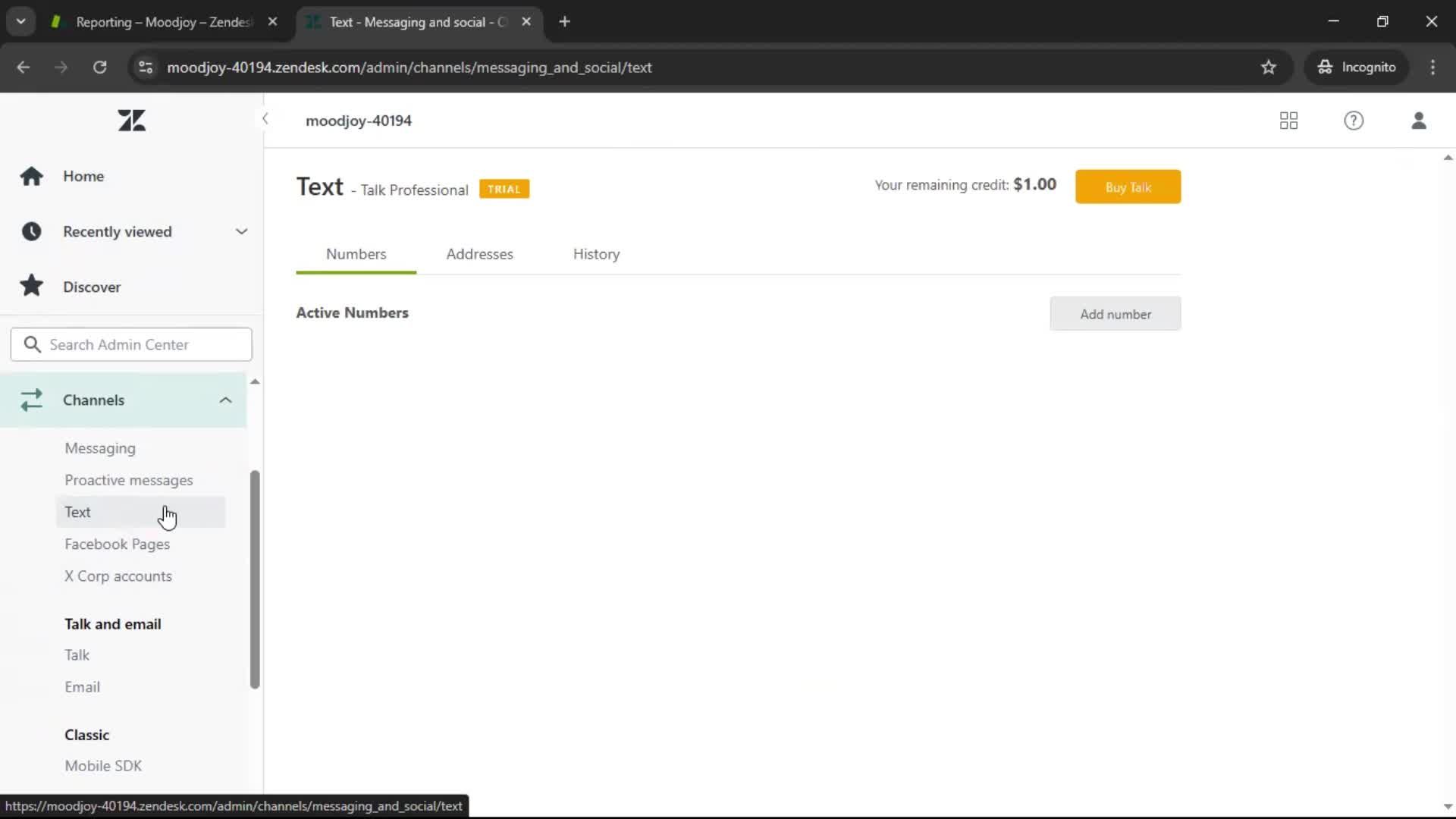Open Messaging in Channels menu
The height and width of the screenshot is (819, 1456).
tap(100, 448)
